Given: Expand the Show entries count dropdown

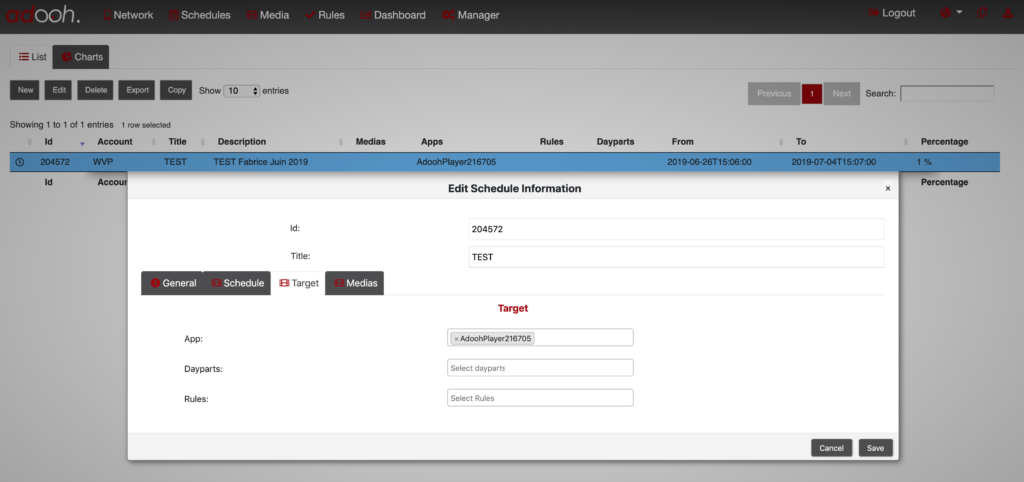Looking at the screenshot, I should coord(241,91).
